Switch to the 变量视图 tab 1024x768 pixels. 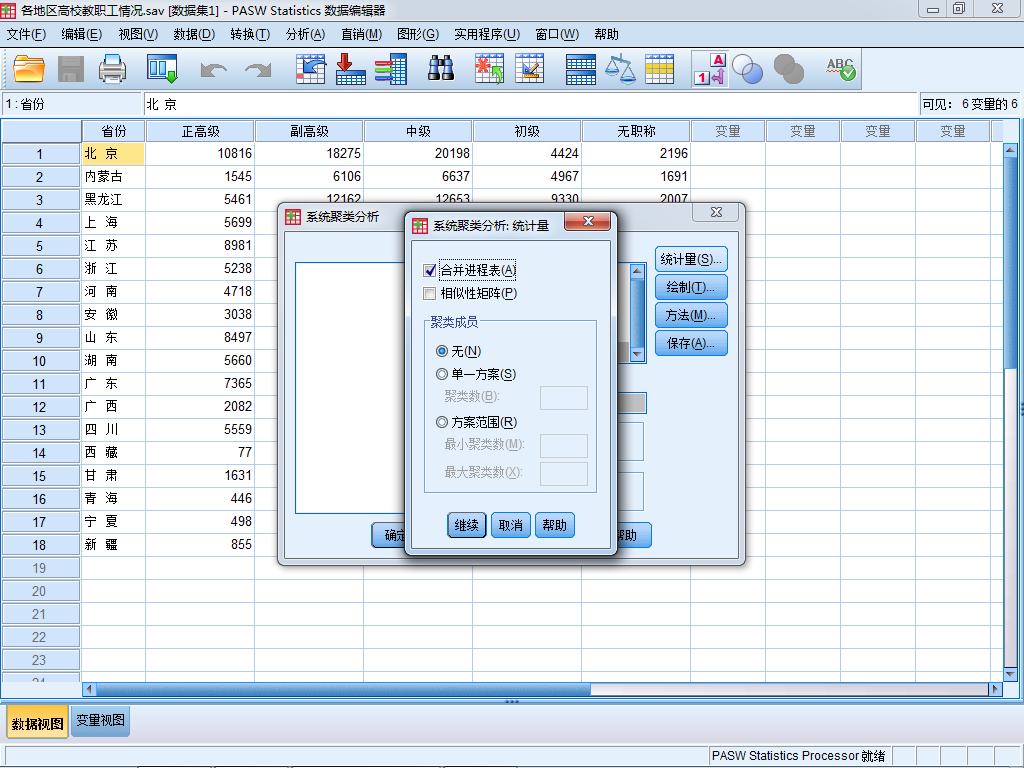100,720
